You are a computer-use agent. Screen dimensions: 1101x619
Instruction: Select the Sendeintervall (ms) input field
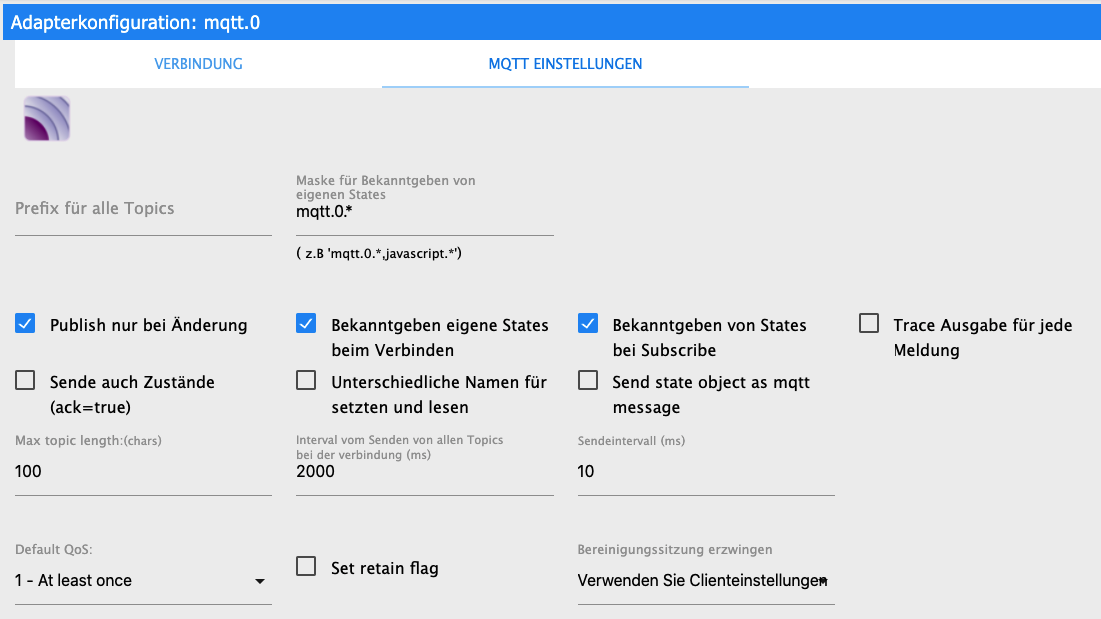coord(705,472)
